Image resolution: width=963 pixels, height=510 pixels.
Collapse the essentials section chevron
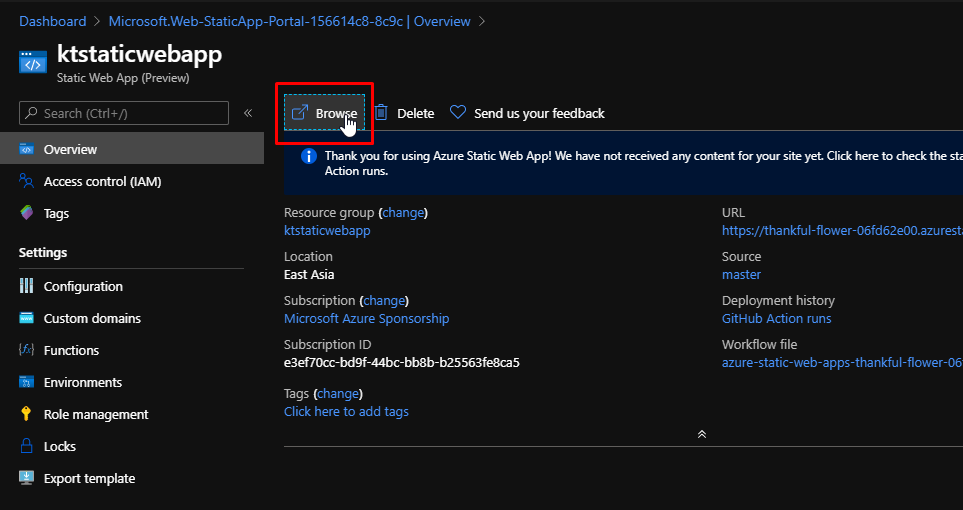tap(702, 434)
